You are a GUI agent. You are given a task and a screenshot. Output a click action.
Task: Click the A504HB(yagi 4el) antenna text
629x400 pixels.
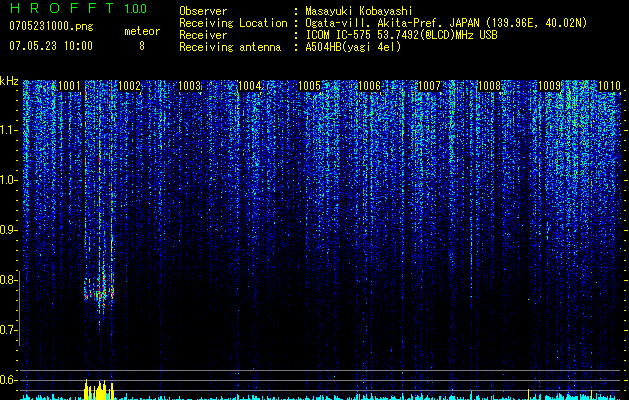click(x=353, y=47)
